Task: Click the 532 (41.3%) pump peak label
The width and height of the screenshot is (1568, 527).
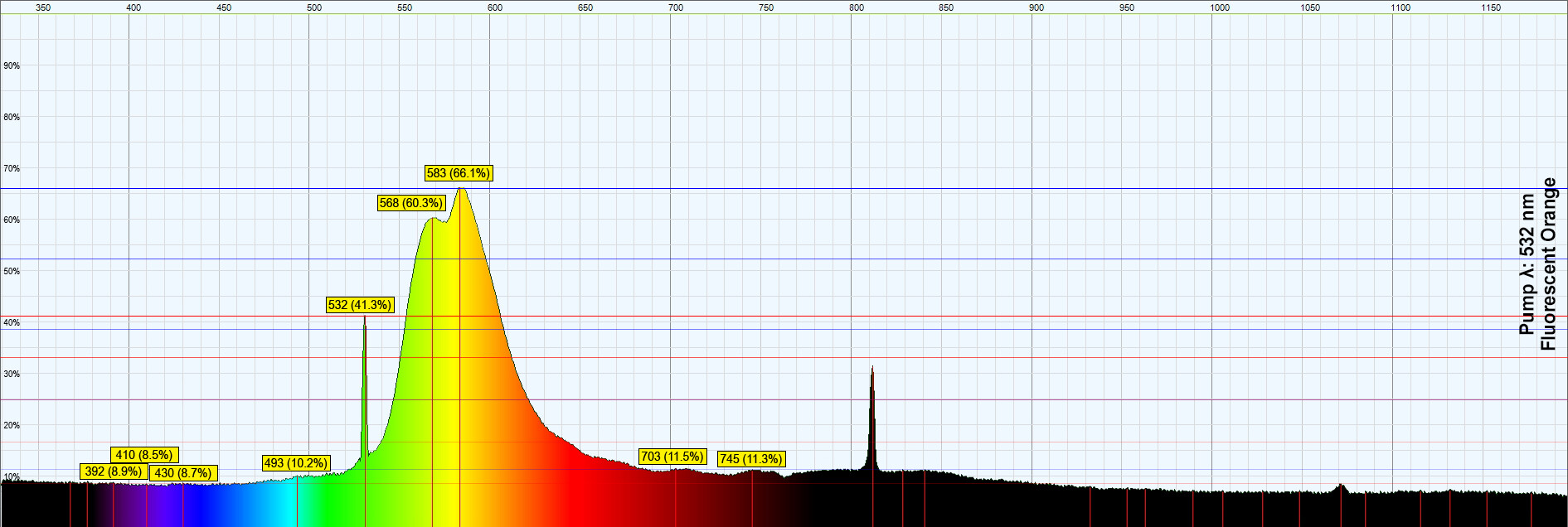Action: tap(360, 305)
